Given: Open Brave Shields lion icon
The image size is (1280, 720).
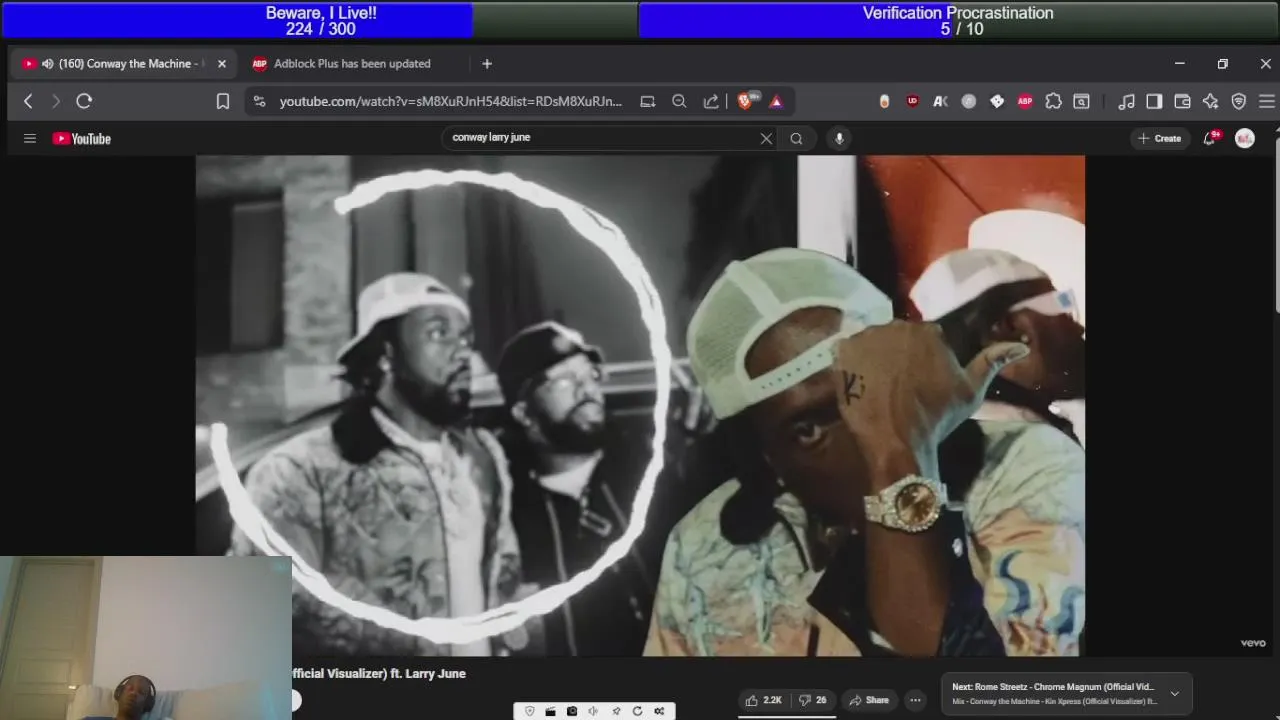Looking at the screenshot, I should click(x=745, y=101).
